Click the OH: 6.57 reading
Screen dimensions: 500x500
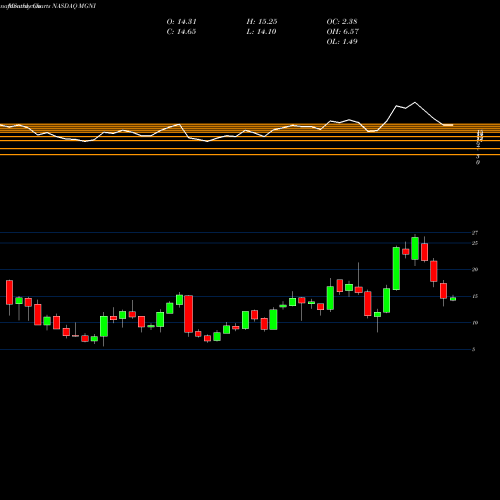coord(343,32)
